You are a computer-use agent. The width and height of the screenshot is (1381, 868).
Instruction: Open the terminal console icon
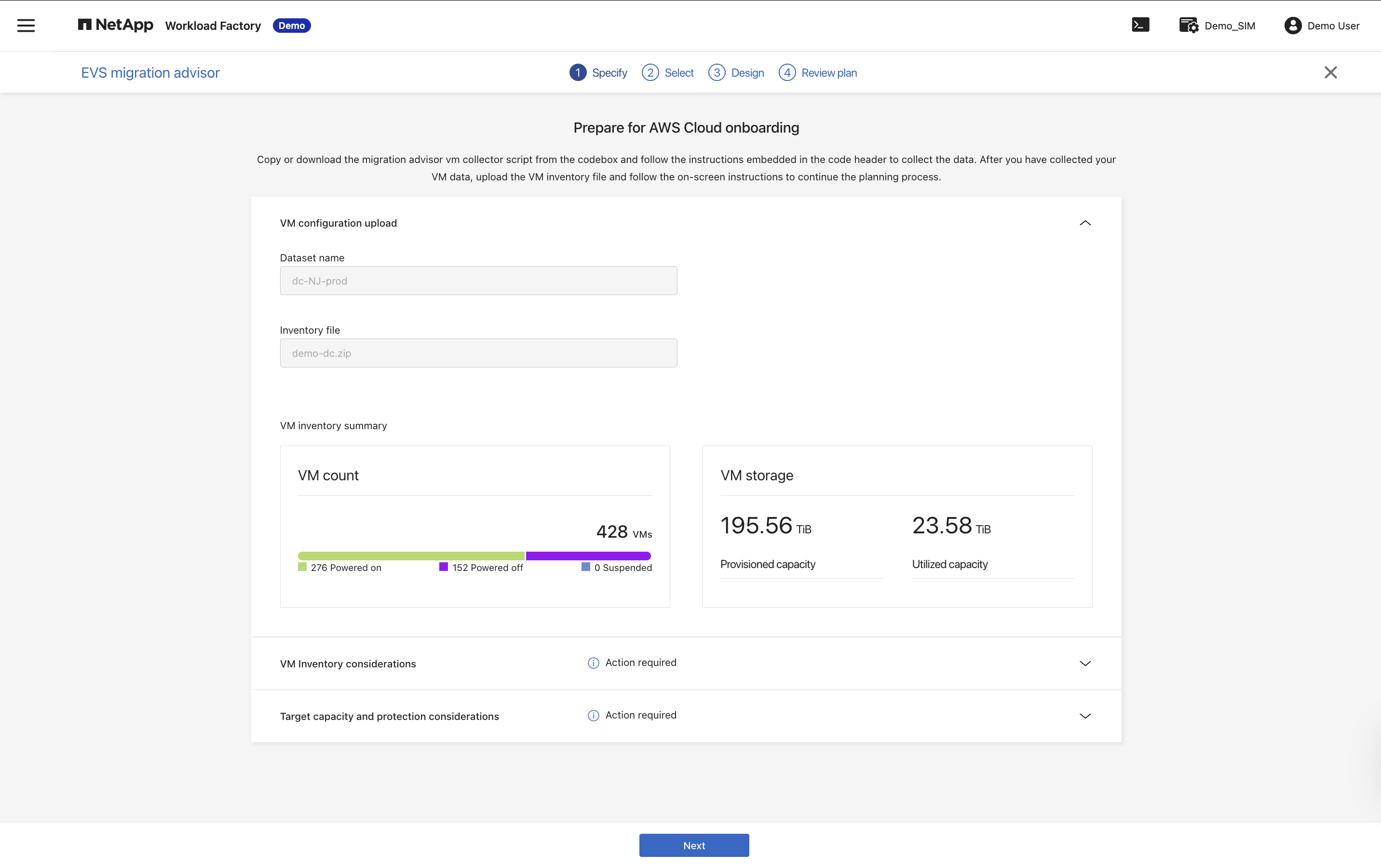coord(1140,25)
